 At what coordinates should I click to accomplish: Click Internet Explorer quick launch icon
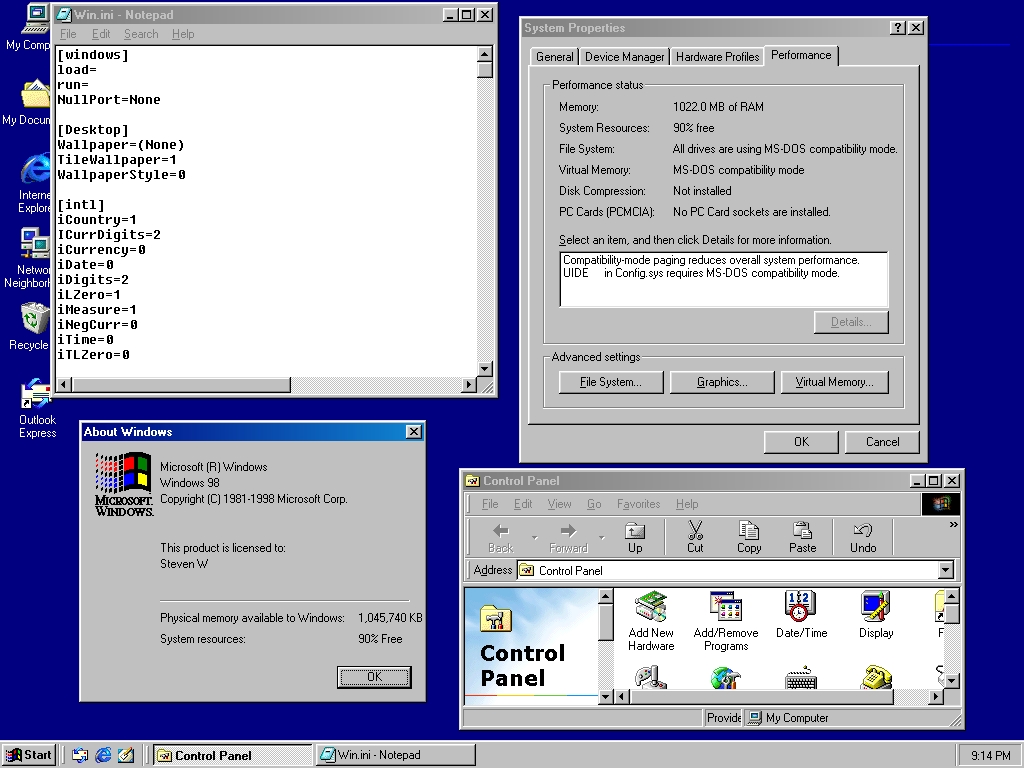[x=103, y=755]
